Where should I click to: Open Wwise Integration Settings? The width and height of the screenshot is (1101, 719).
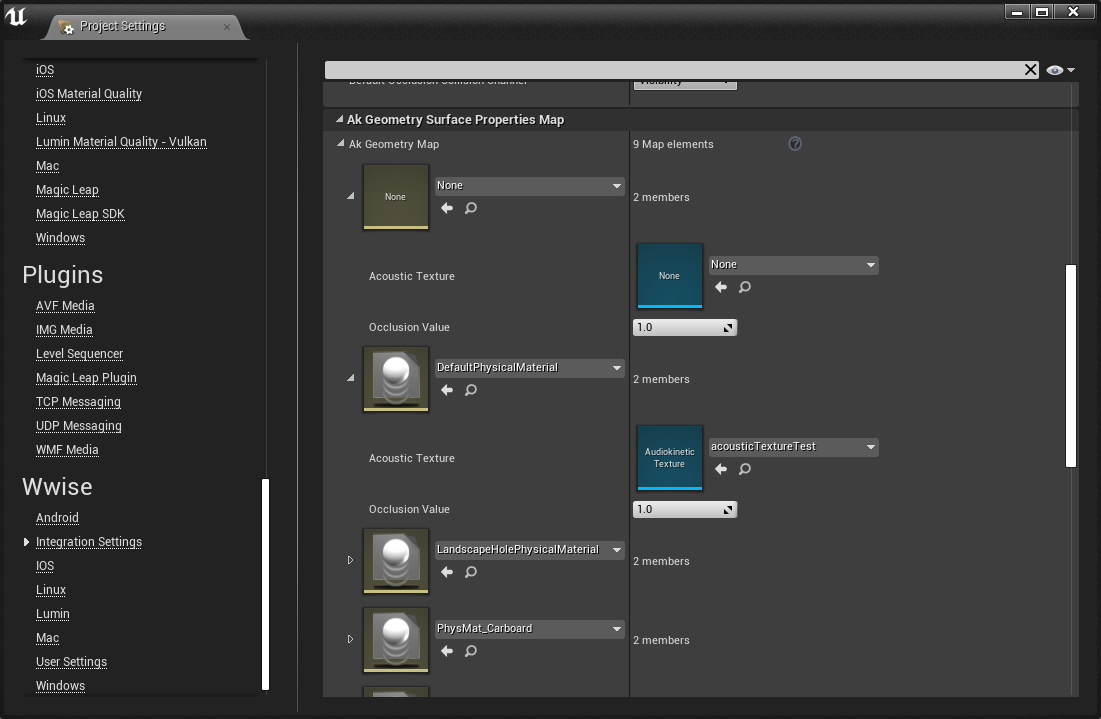88,541
